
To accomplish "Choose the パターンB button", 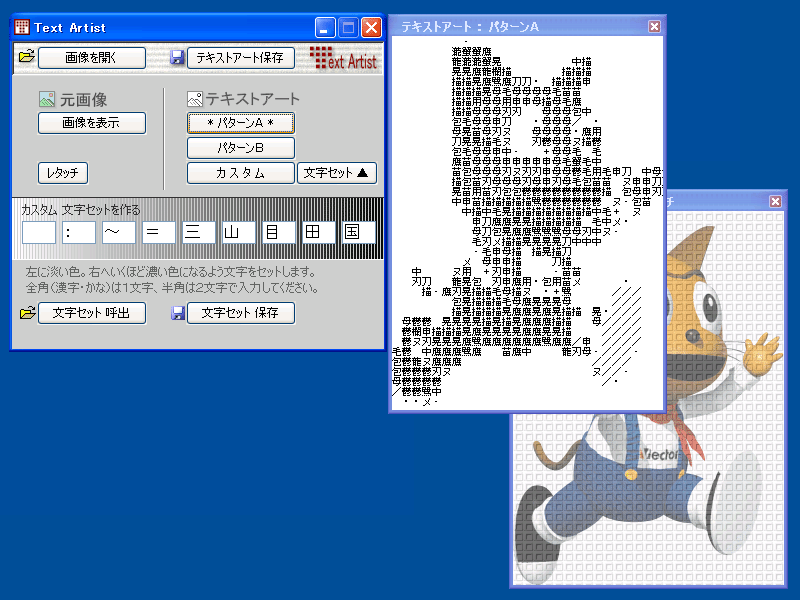I will (x=241, y=148).
